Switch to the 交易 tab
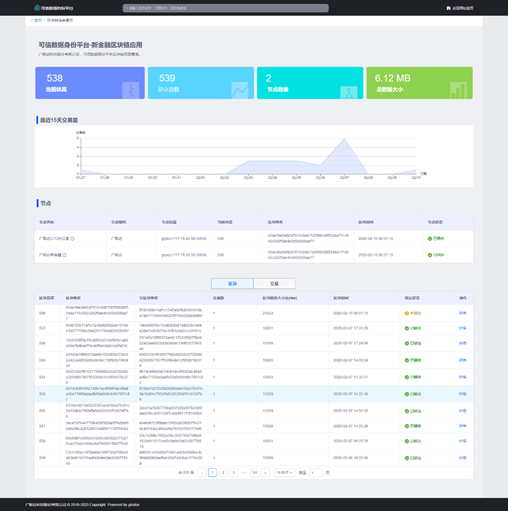Image resolution: width=508 pixels, height=511 pixels. click(274, 284)
